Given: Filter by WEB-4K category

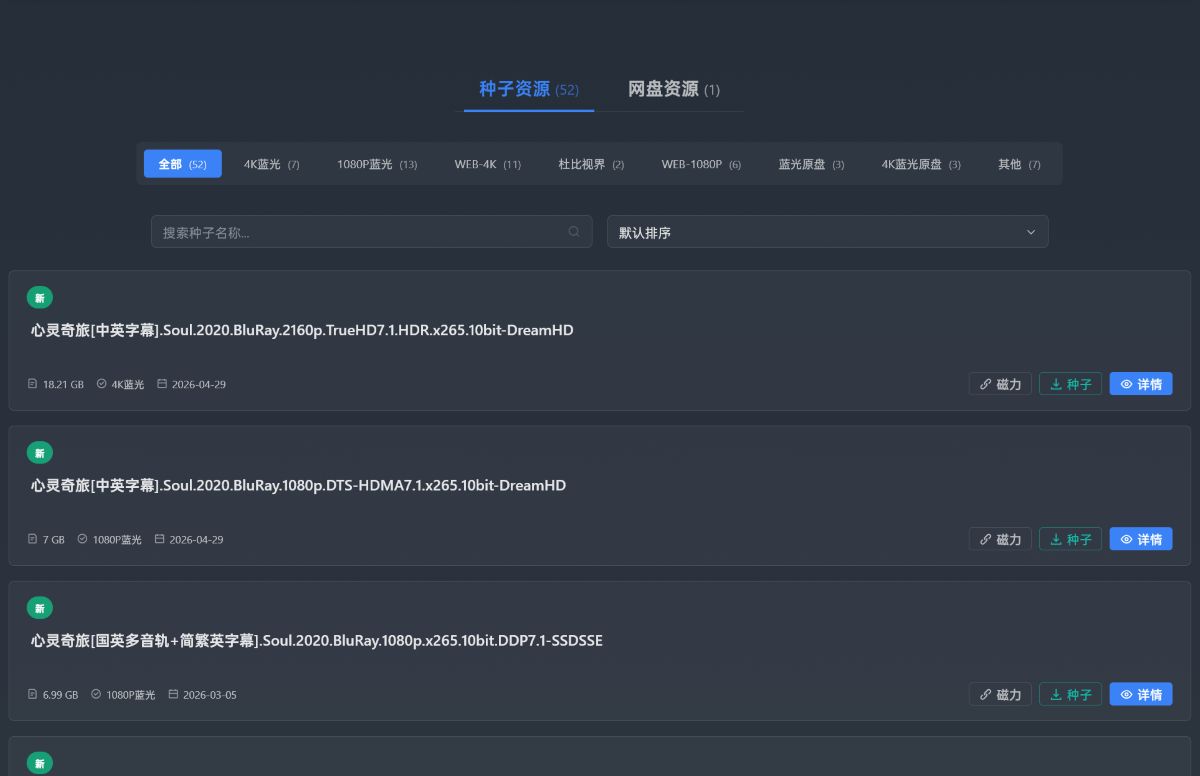Looking at the screenshot, I should [x=487, y=164].
